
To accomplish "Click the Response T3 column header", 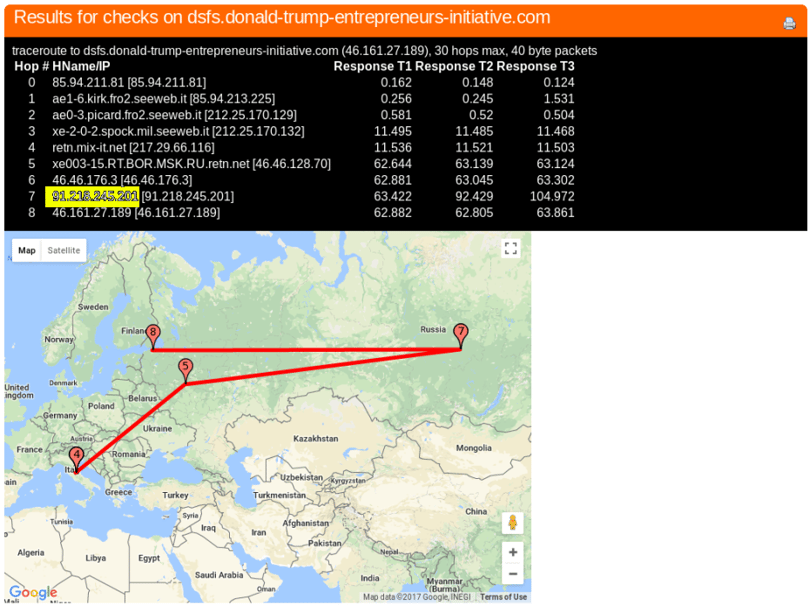I will tap(535, 67).
